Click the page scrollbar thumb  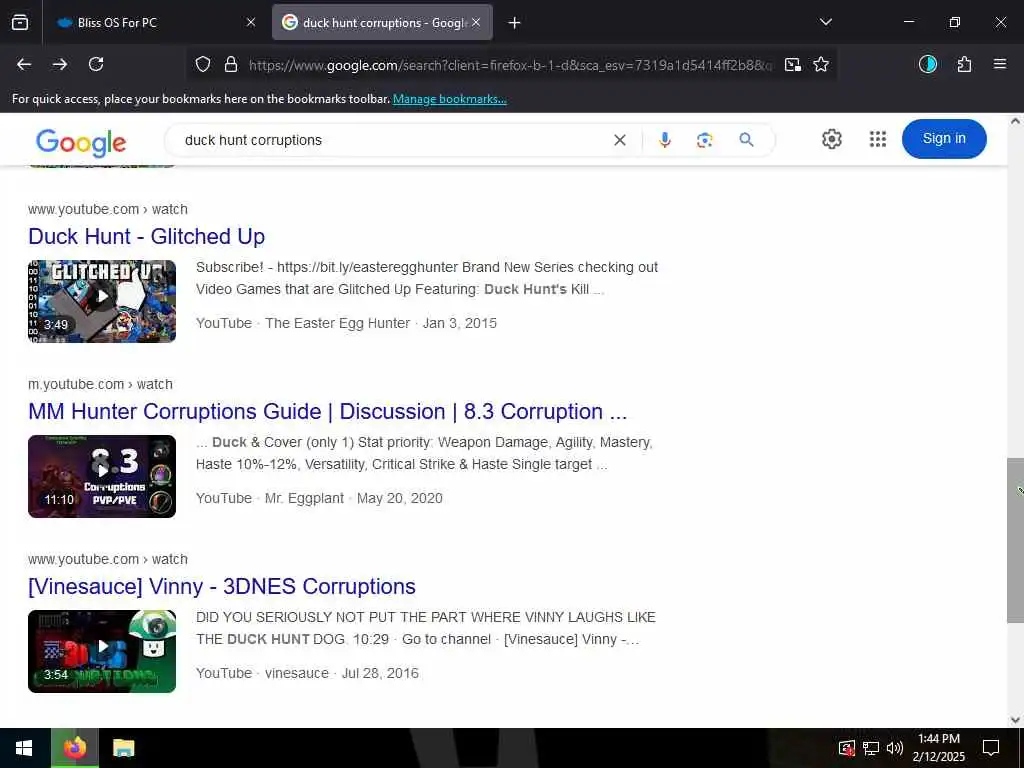pyautogui.click(x=1015, y=540)
